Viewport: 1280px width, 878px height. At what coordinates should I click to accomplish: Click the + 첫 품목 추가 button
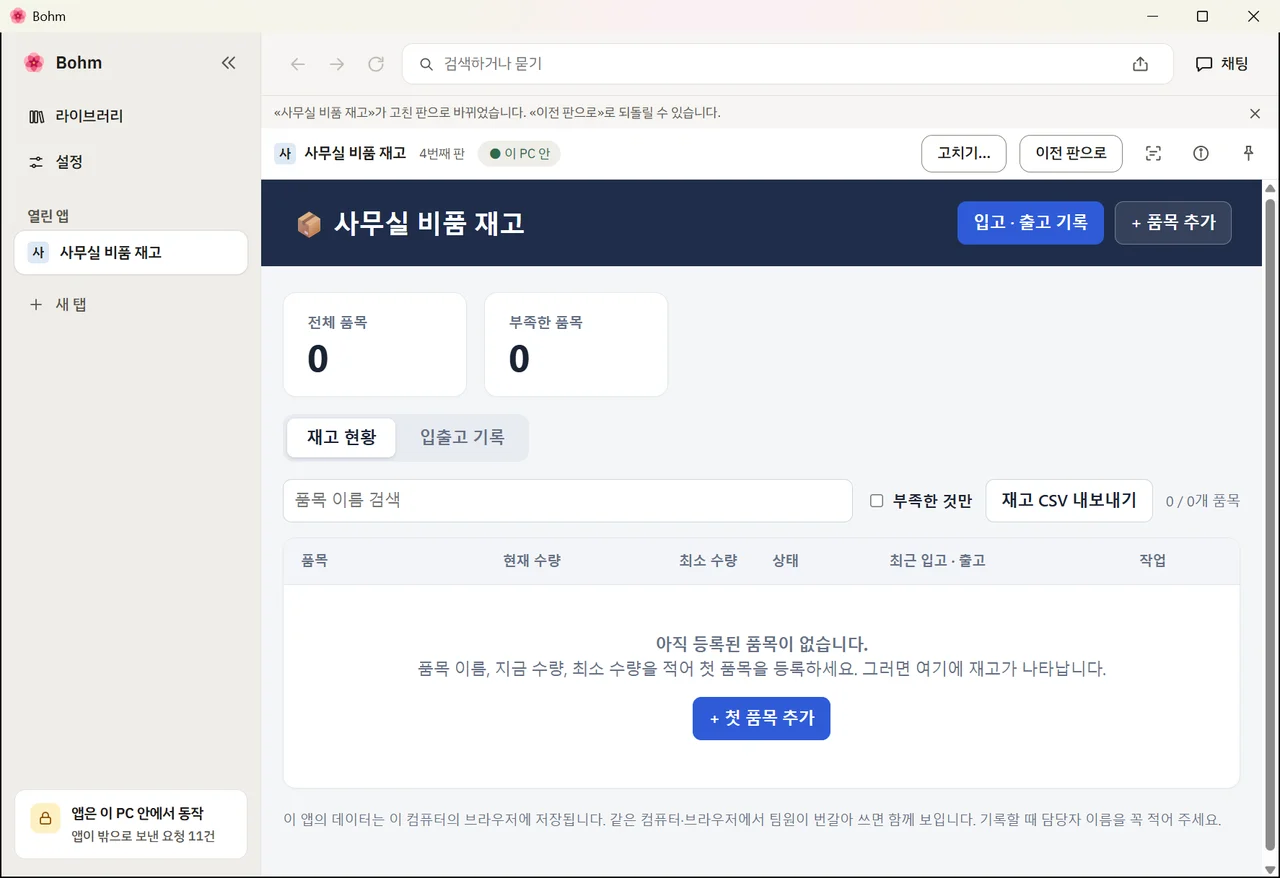pos(761,718)
